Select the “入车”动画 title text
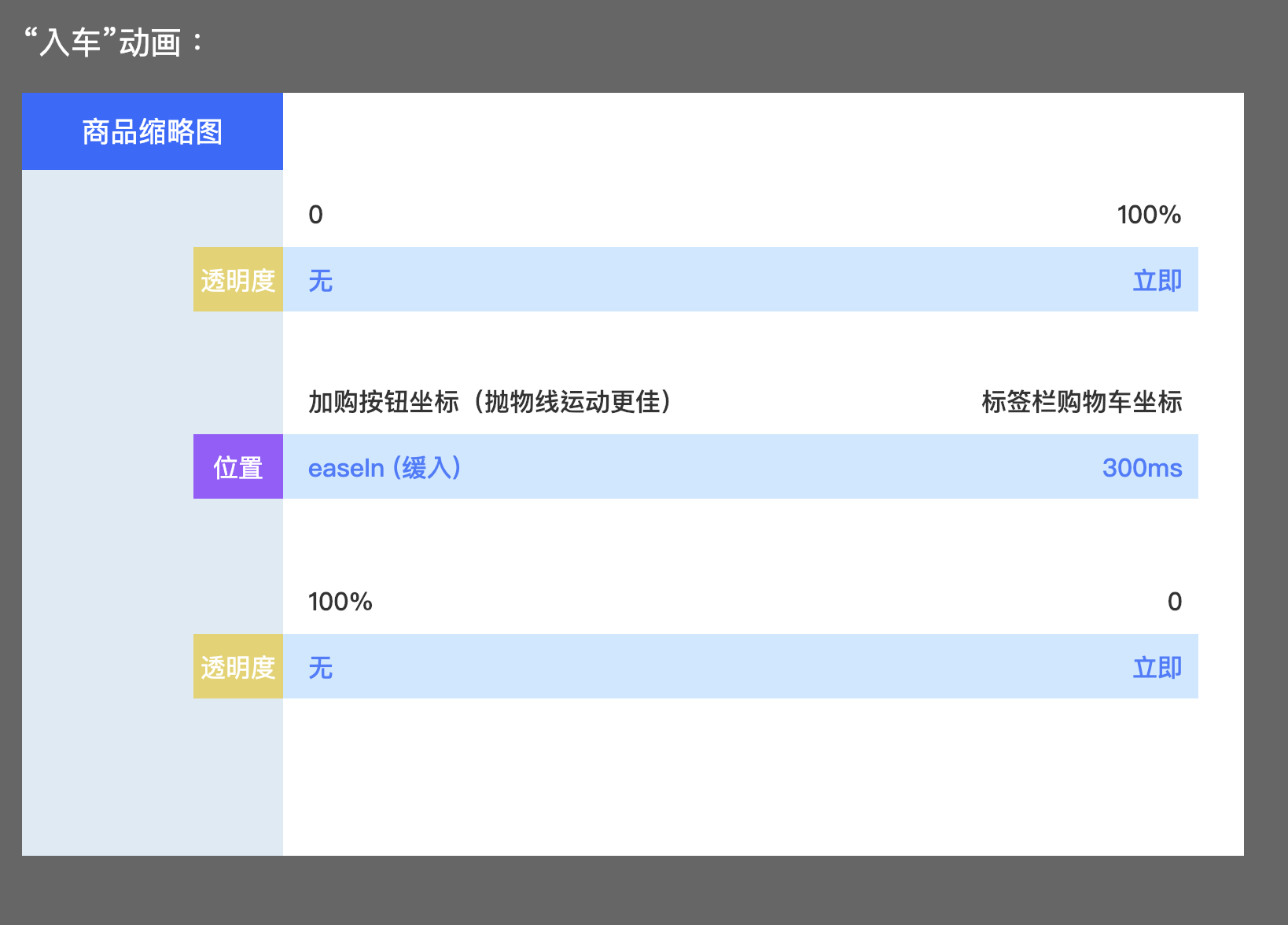Image resolution: width=1288 pixels, height=925 pixels. point(112,42)
